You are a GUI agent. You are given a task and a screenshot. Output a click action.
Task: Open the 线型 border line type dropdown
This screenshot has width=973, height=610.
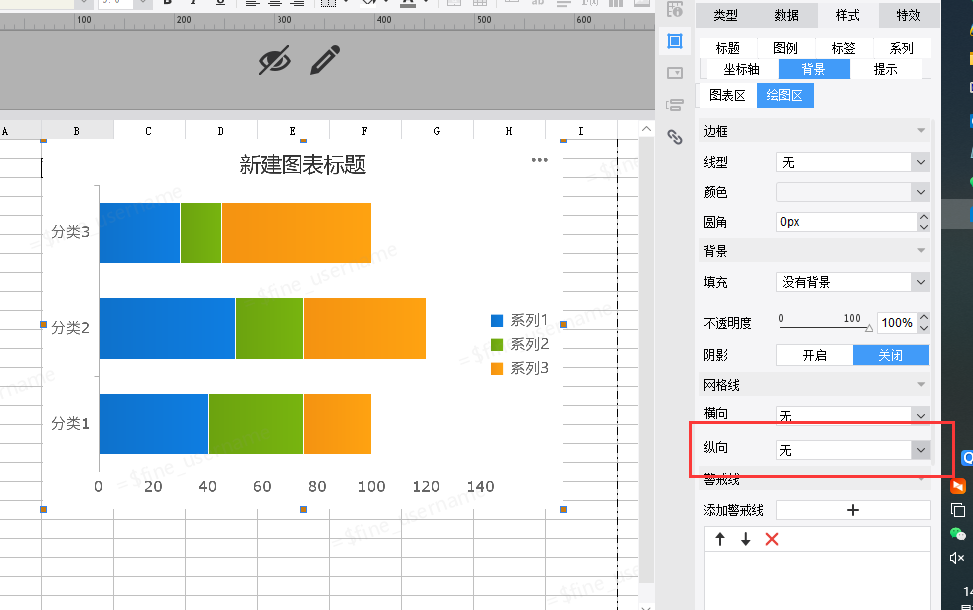coord(853,162)
